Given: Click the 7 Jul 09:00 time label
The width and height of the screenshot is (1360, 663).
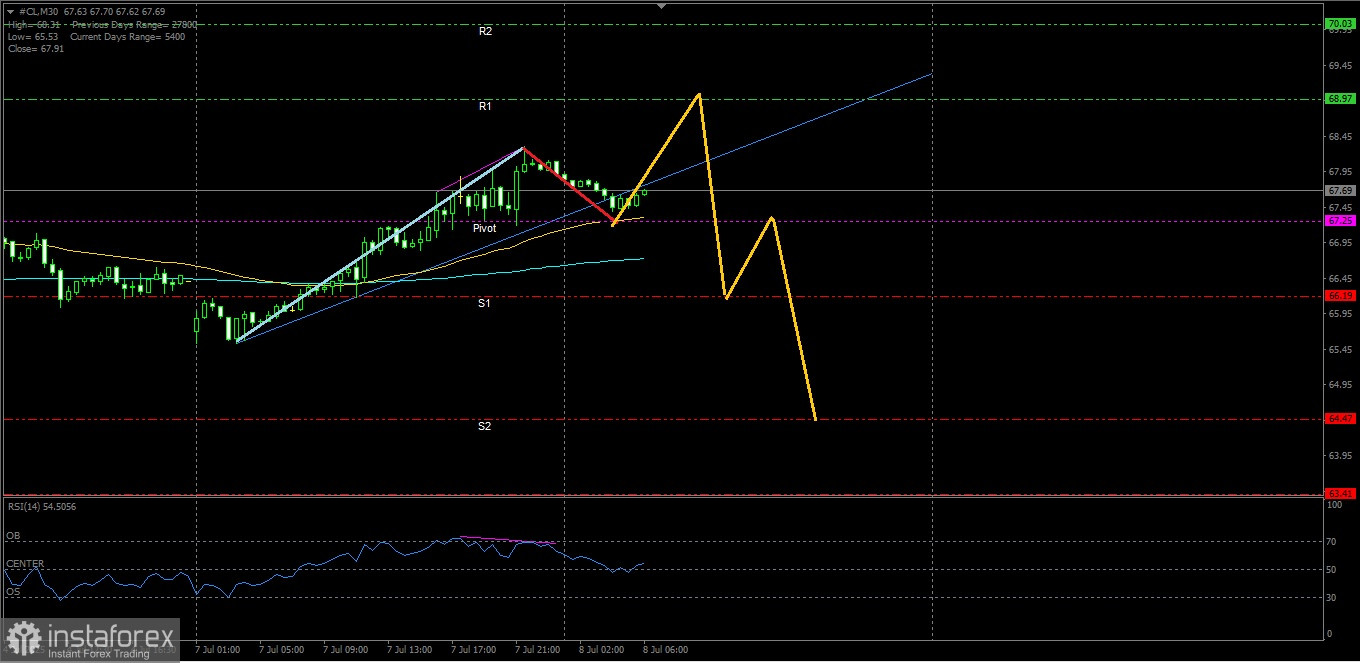Looking at the screenshot, I should tap(345, 649).
